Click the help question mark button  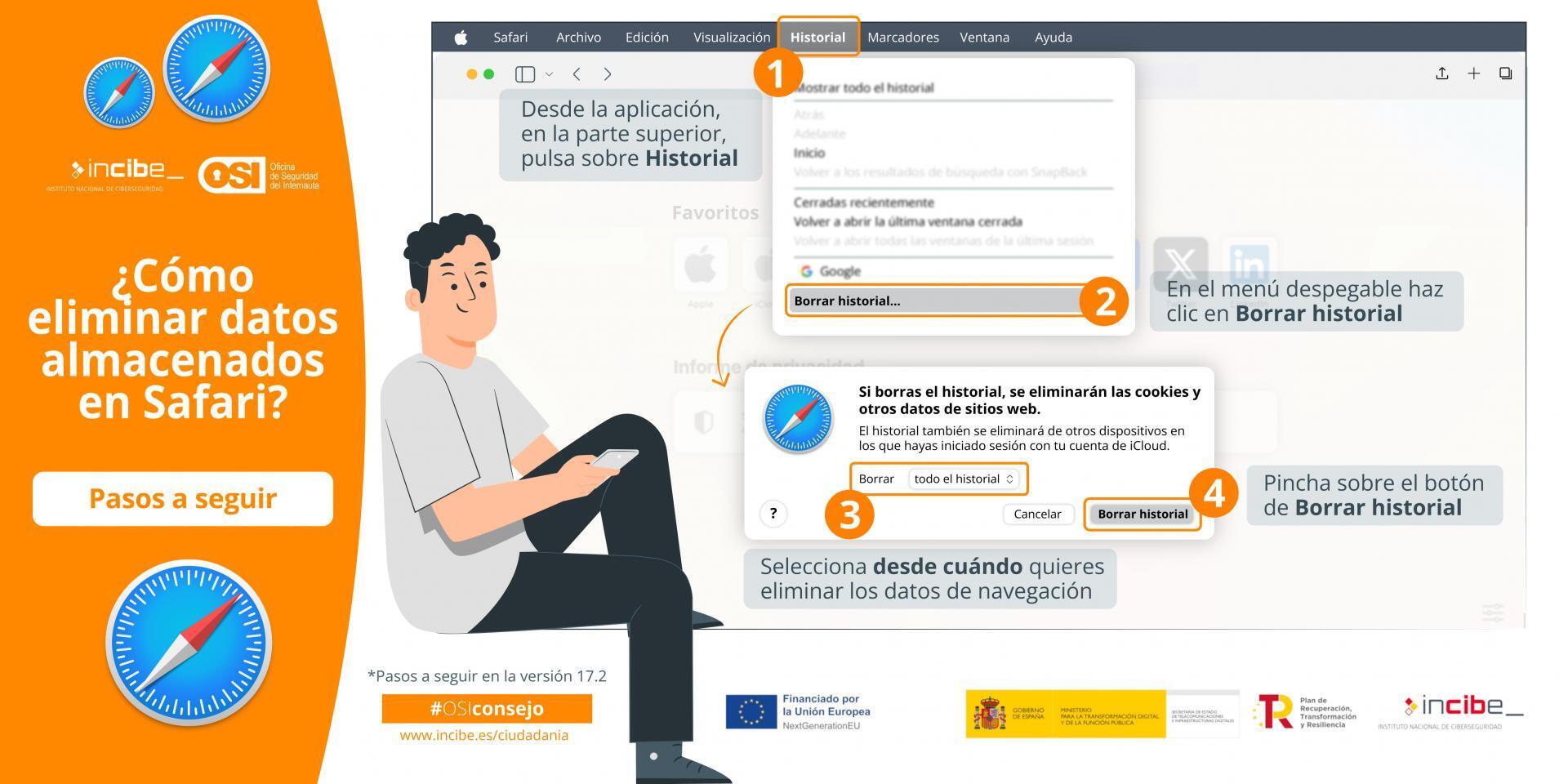pyautogui.click(x=773, y=514)
